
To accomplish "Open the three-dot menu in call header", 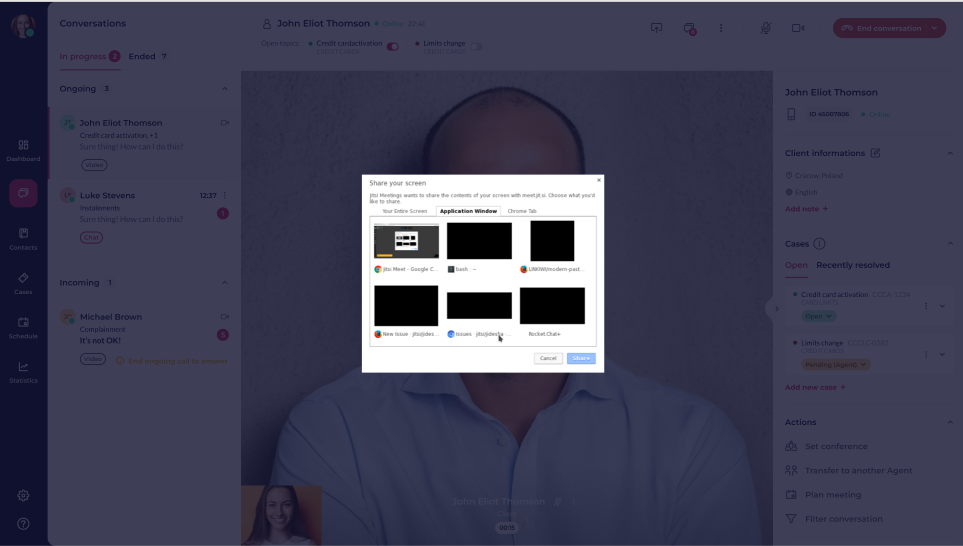I will 721,28.
